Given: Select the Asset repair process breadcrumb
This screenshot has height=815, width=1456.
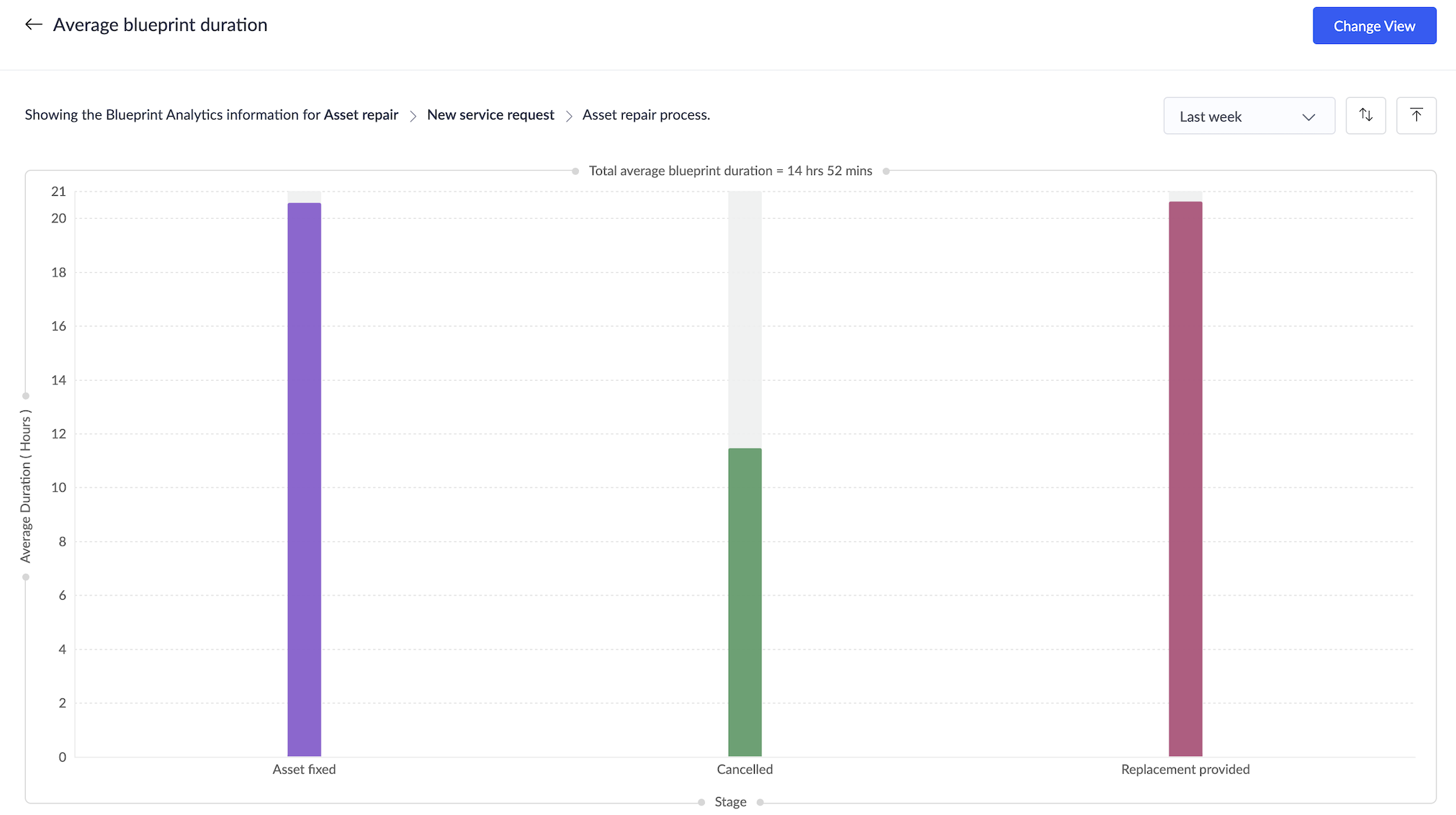Looking at the screenshot, I should click(646, 115).
